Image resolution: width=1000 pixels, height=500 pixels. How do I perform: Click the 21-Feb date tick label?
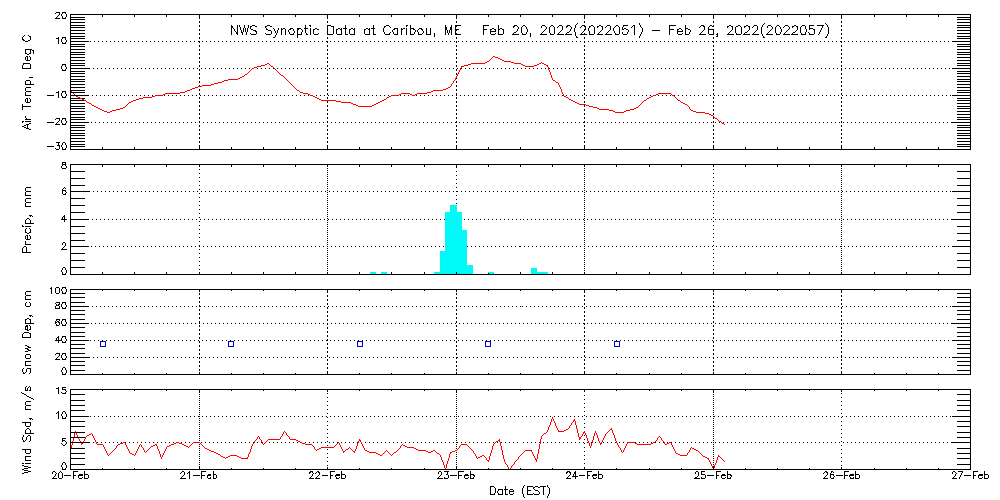(x=200, y=478)
